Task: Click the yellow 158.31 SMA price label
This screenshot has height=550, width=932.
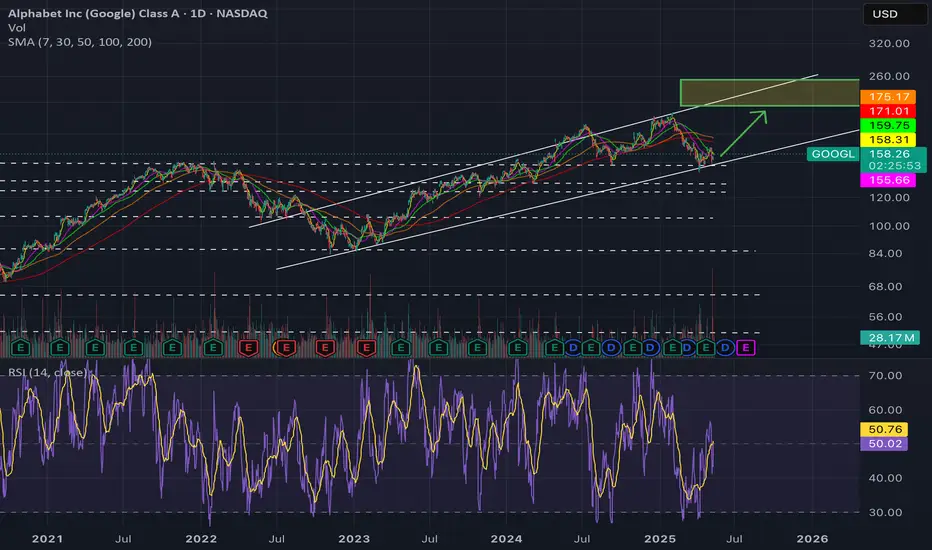Action: [888, 140]
